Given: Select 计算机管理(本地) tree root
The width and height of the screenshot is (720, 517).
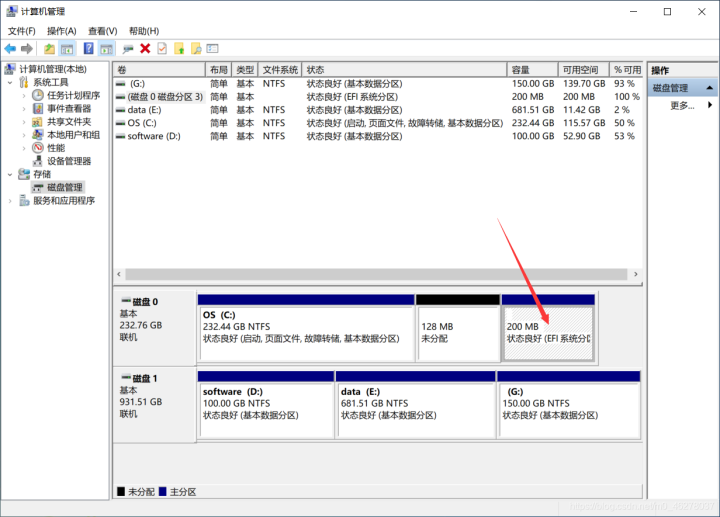Looking at the screenshot, I should tap(53, 69).
